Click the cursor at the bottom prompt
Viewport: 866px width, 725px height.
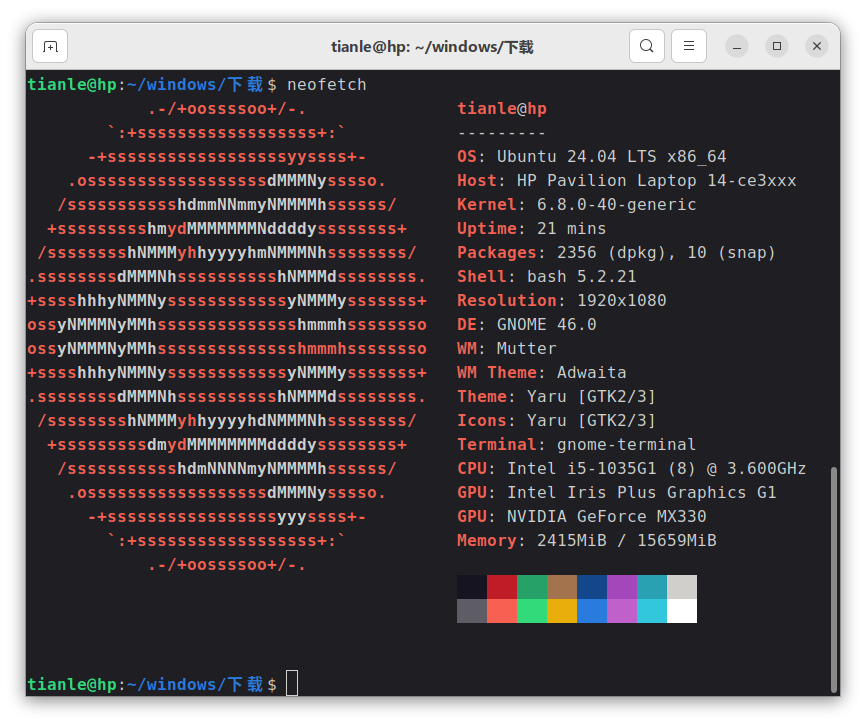292,684
